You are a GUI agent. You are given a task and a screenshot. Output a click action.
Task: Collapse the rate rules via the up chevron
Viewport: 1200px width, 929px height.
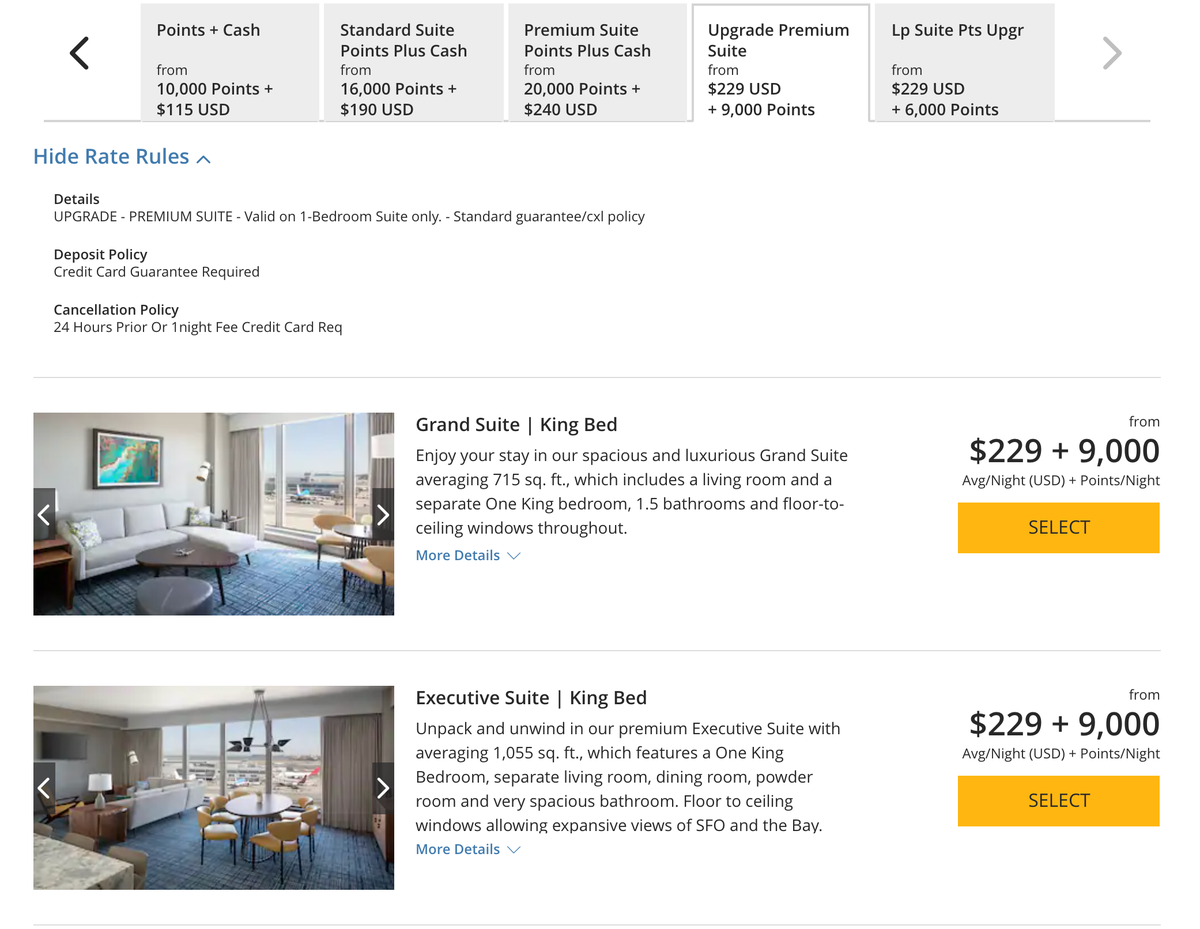[x=203, y=157]
